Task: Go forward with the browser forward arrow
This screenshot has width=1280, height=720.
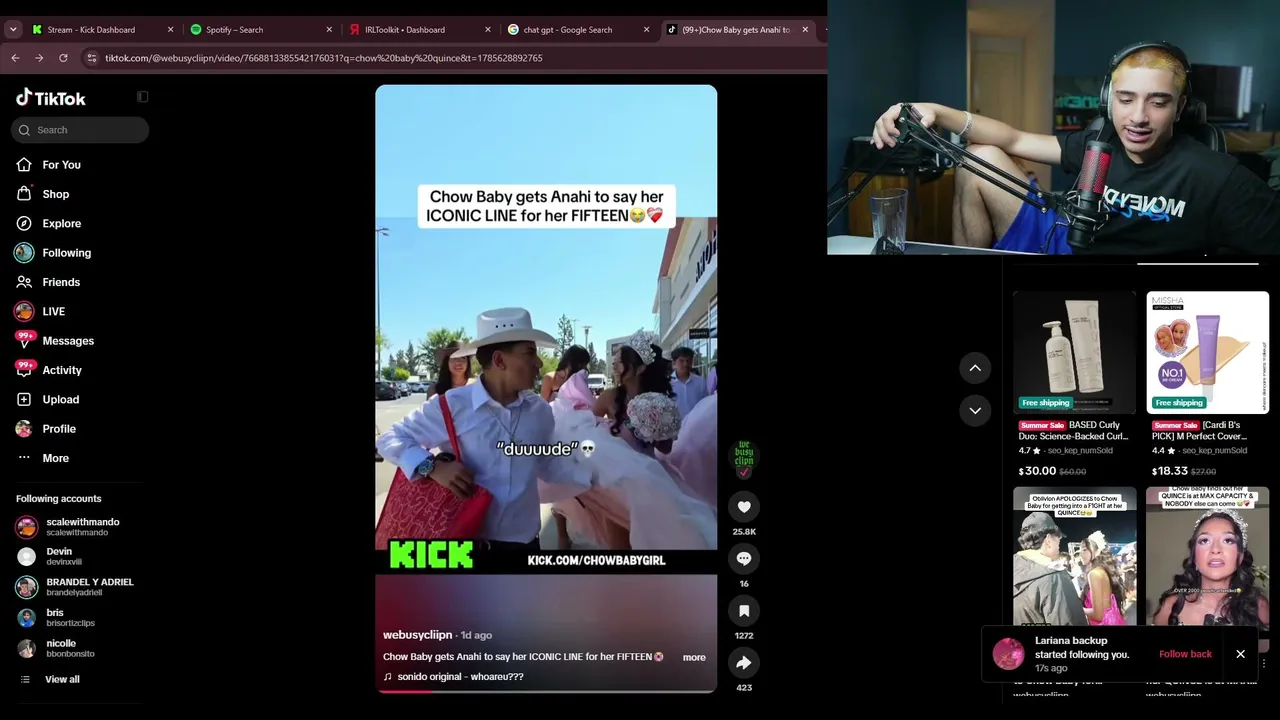Action: 39,58
